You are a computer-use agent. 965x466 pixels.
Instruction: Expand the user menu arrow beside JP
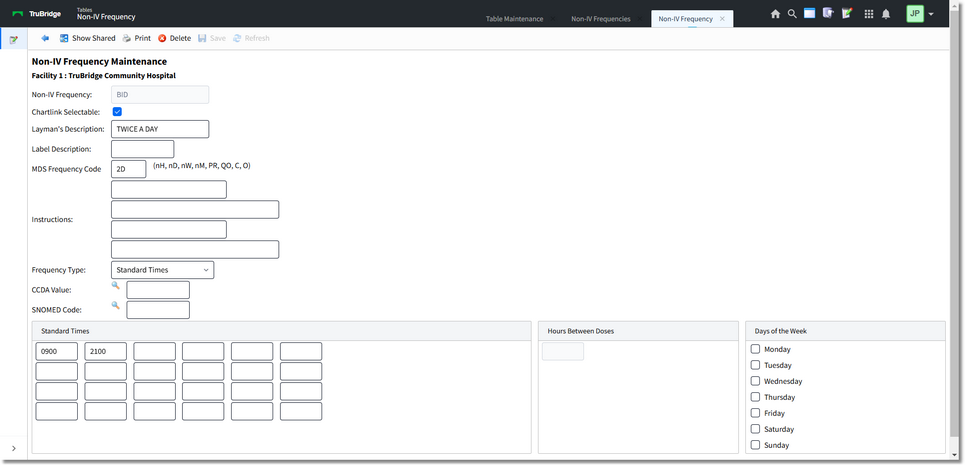tap(931, 14)
